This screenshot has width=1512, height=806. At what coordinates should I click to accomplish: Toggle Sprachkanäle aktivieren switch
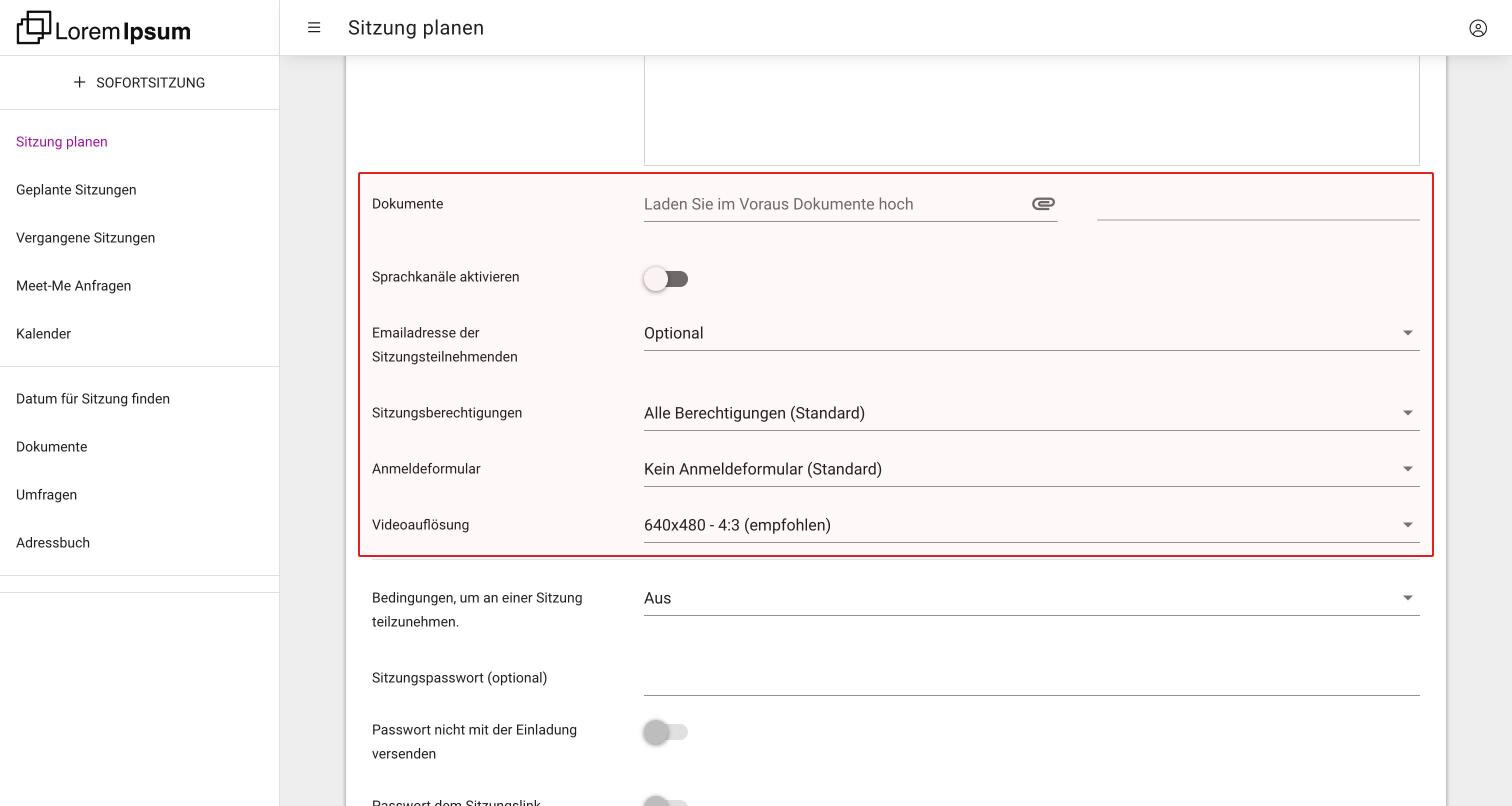666,279
